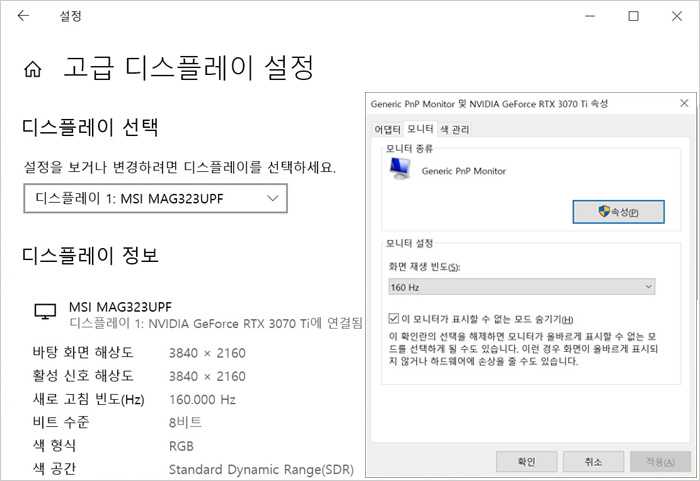The width and height of the screenshot is (700, 481).
Task: Click the 160.000 Hz refresh rate value
Action: tap(202, 399)
